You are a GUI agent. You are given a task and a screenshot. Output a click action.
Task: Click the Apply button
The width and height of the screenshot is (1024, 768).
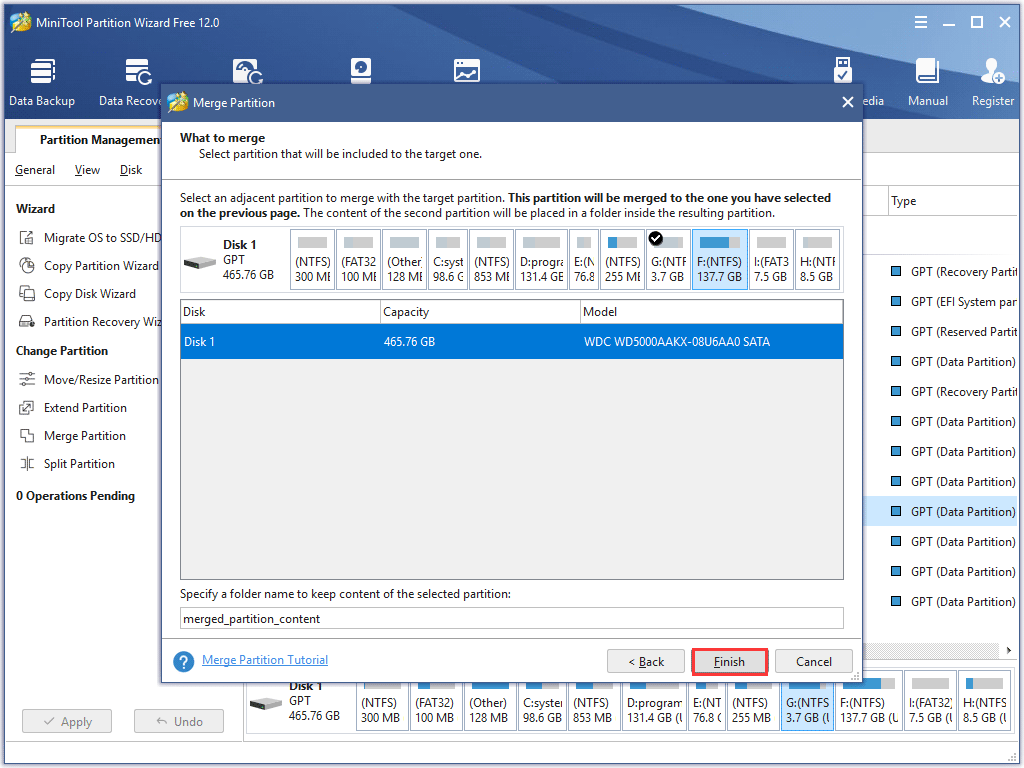[x=67, y=722]
